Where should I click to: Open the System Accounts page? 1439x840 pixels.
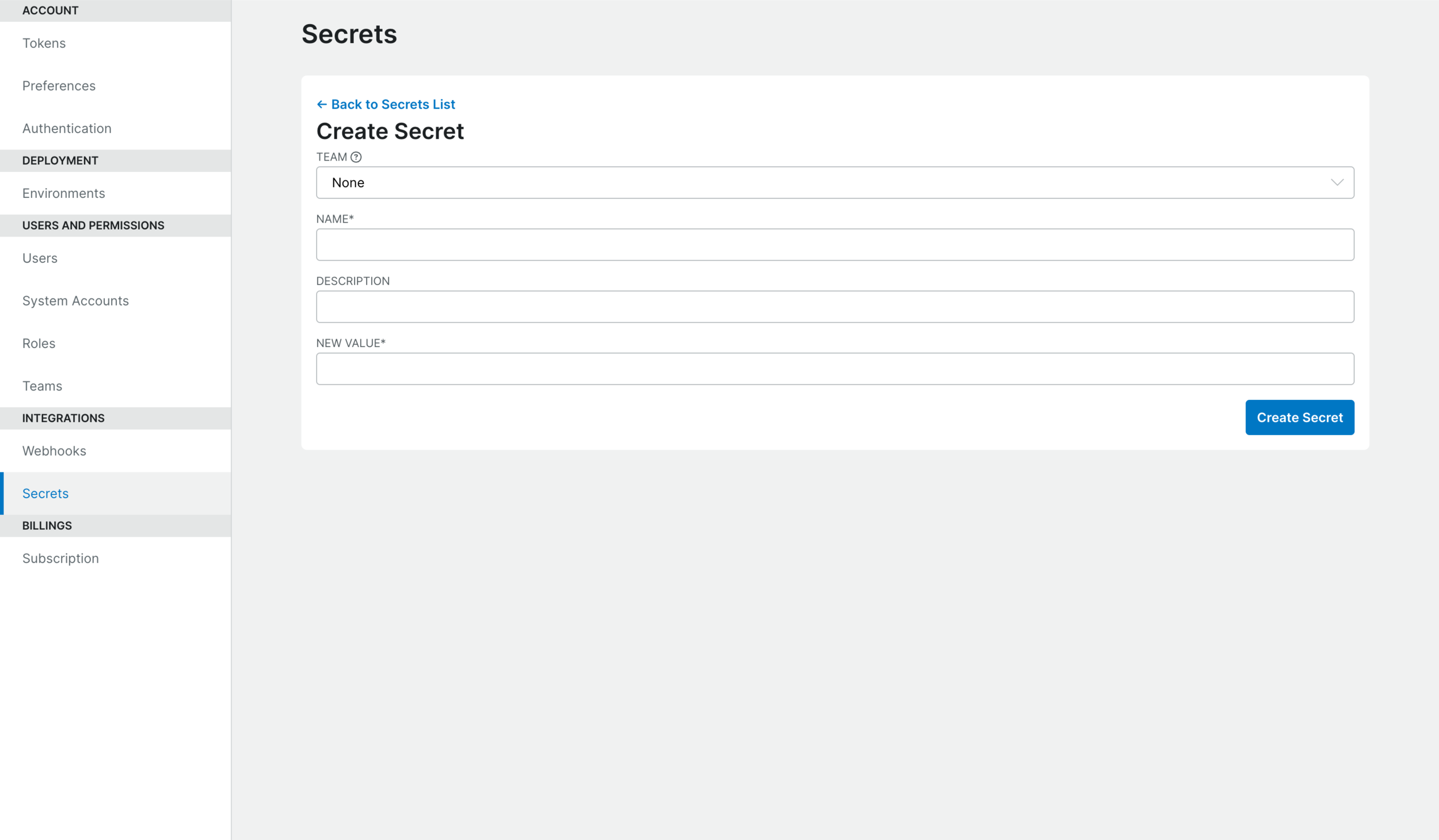click(75, 300)
